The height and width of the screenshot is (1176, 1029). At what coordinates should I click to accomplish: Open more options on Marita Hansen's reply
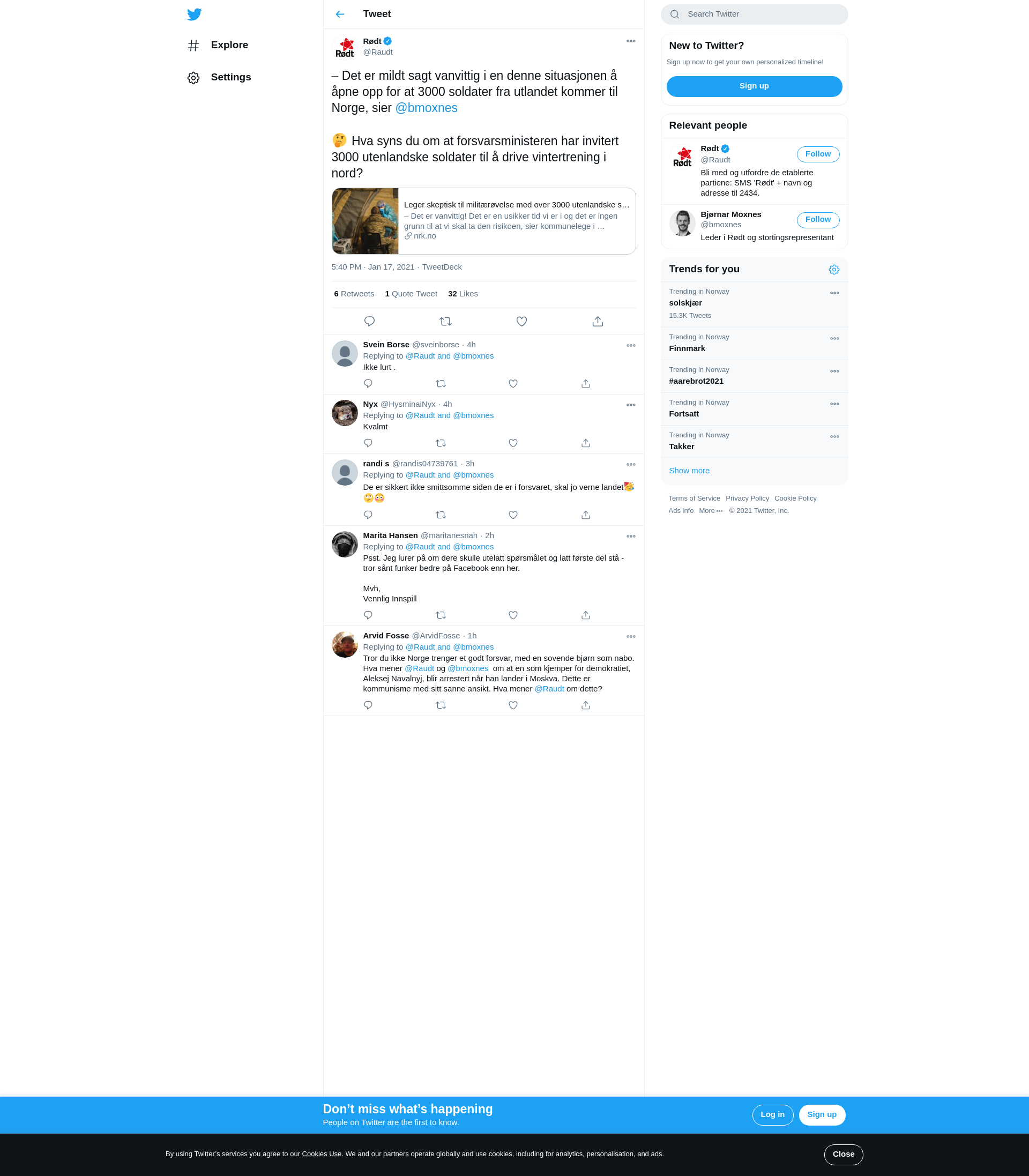631,537
